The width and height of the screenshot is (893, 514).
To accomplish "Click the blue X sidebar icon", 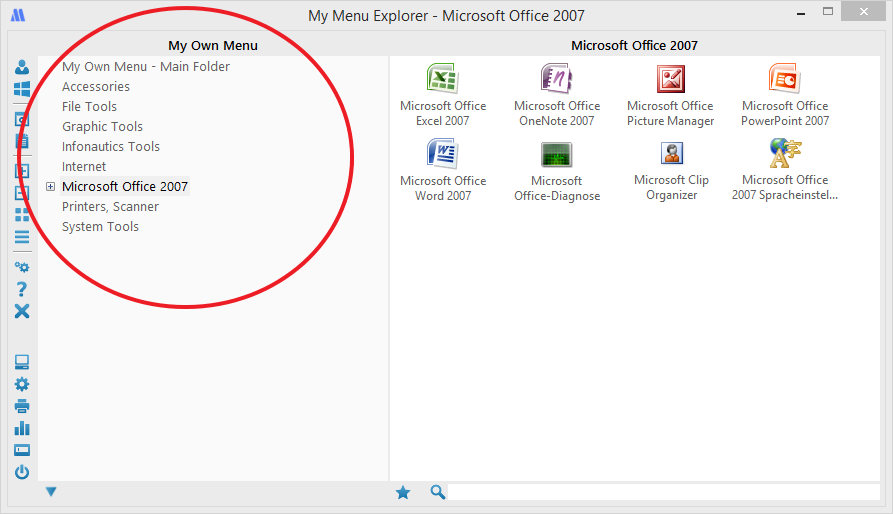I will pyautogui.click(x=22, y=311).
